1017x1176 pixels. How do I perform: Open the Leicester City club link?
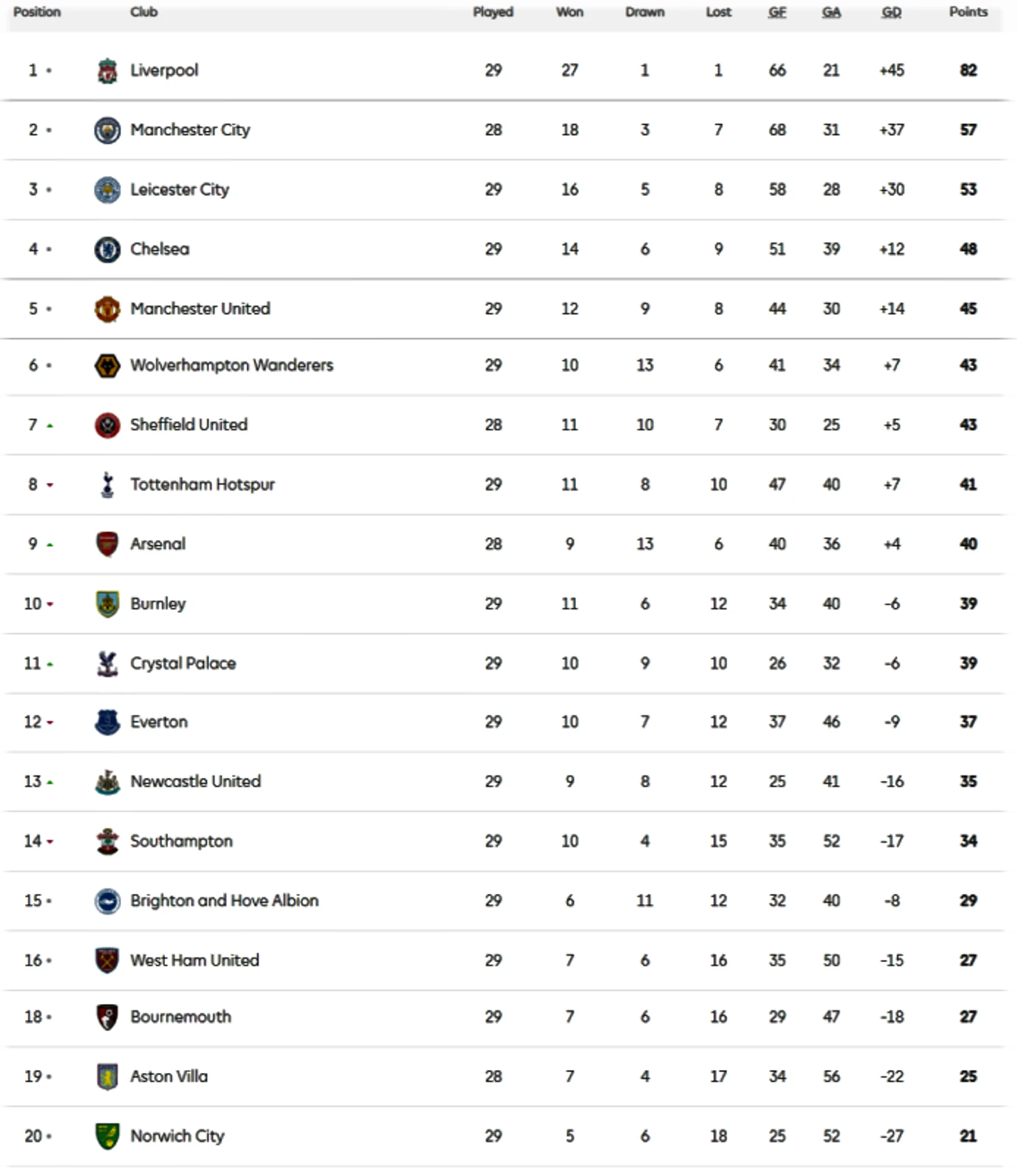pyautogui.click(x=180, y=189)
